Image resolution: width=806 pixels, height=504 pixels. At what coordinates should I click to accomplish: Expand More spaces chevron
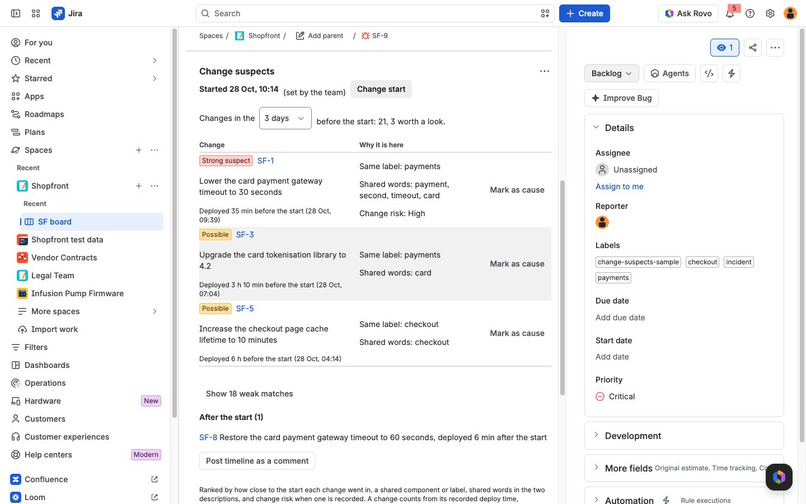point(154,312)
